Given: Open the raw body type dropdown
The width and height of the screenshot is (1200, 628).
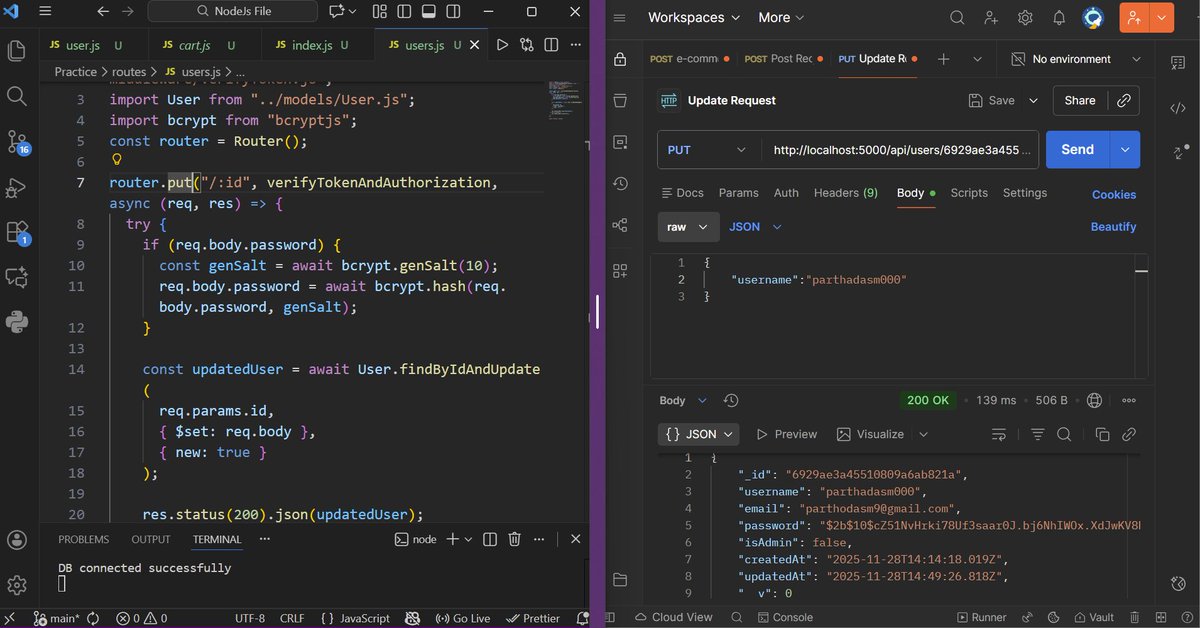Looking at the screenshot, I should coord(688,227).
